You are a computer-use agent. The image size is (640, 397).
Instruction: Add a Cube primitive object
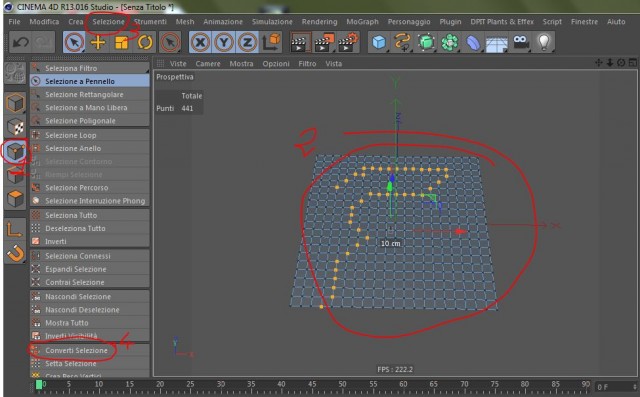[379, 42]
